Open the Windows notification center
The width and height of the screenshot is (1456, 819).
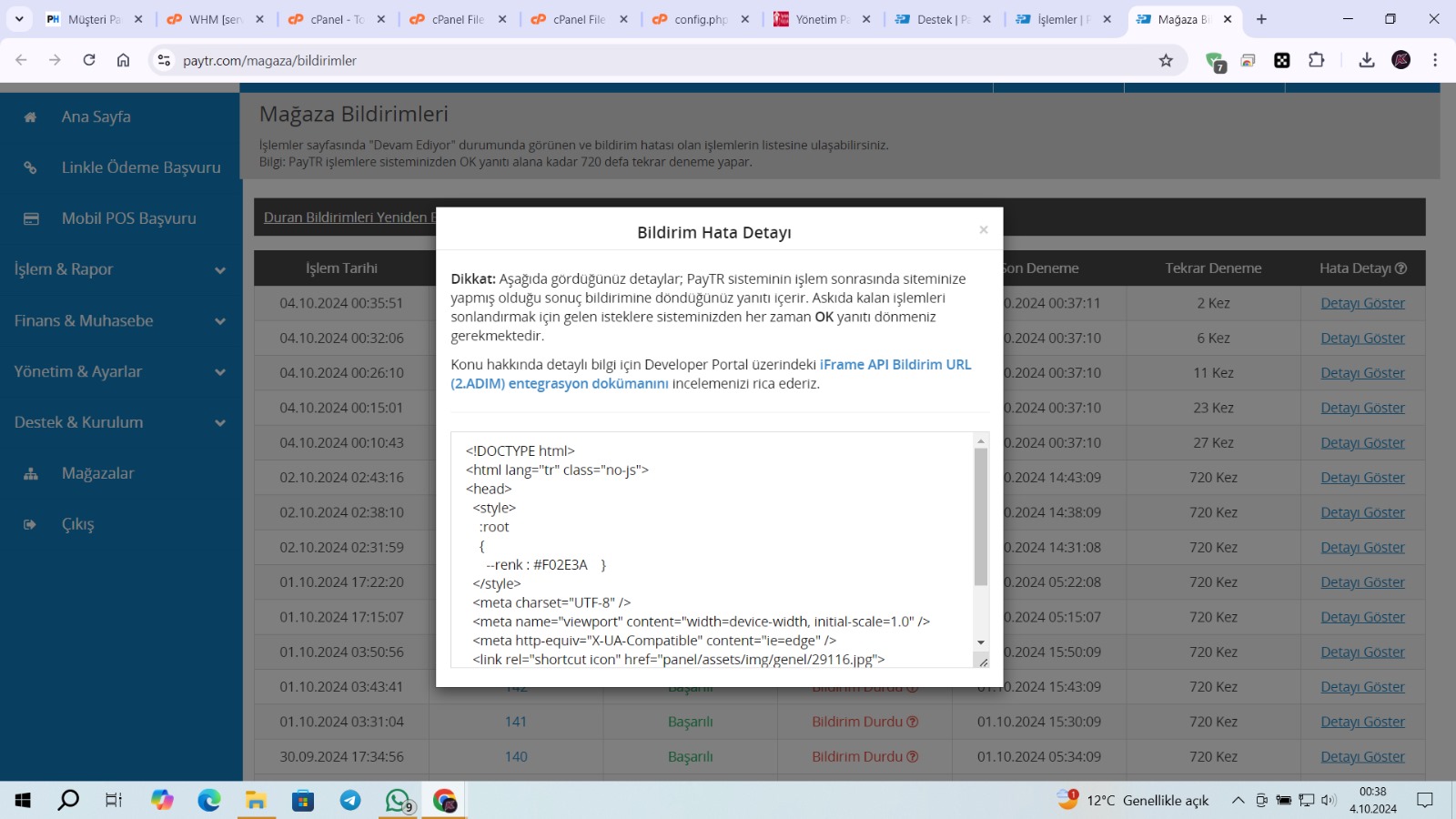1425,800
